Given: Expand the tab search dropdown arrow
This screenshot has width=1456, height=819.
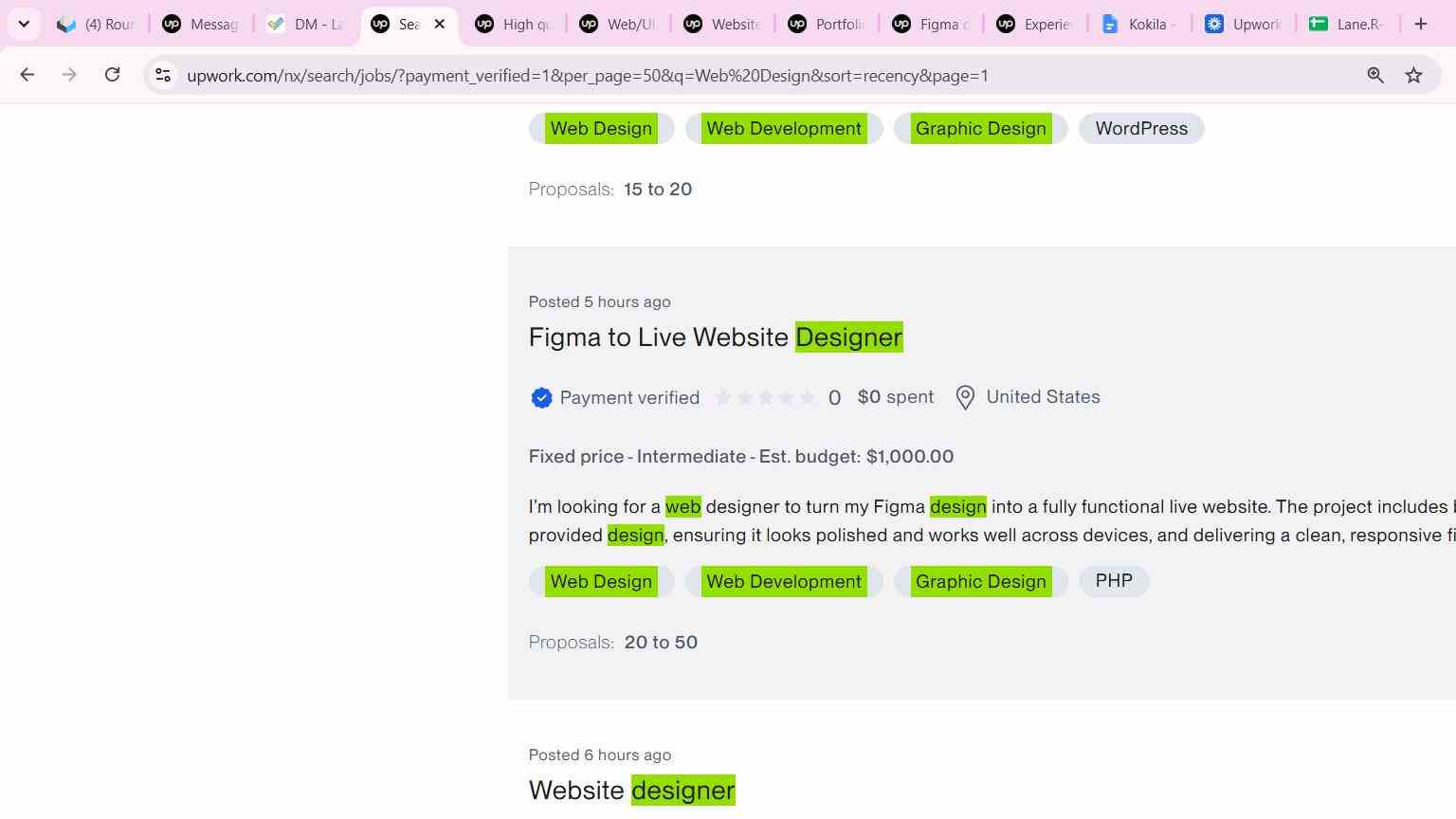Looking at the screenshot, I should tap(24, 24).
